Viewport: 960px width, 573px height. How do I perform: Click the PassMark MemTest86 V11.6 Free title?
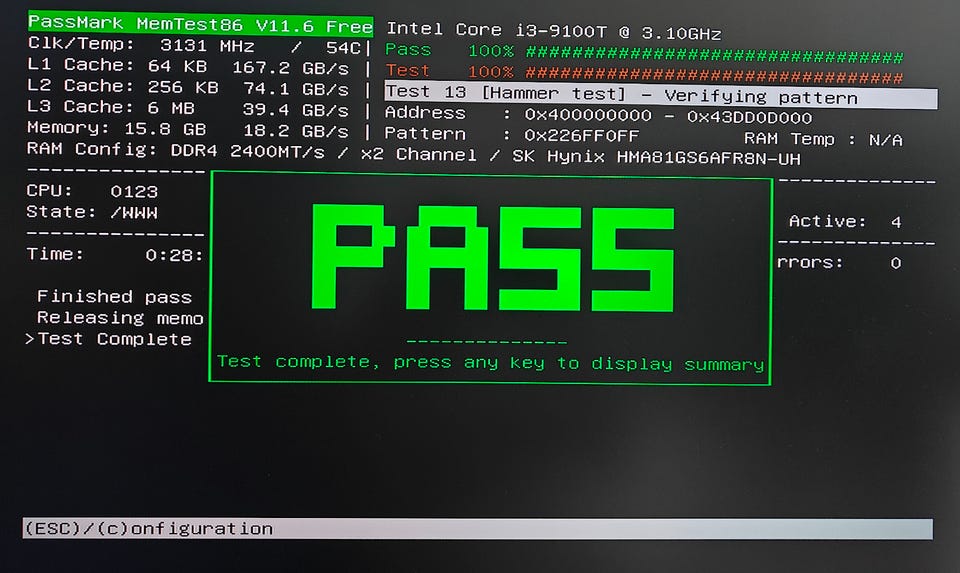pyautogui.click(x=200, y=24)
